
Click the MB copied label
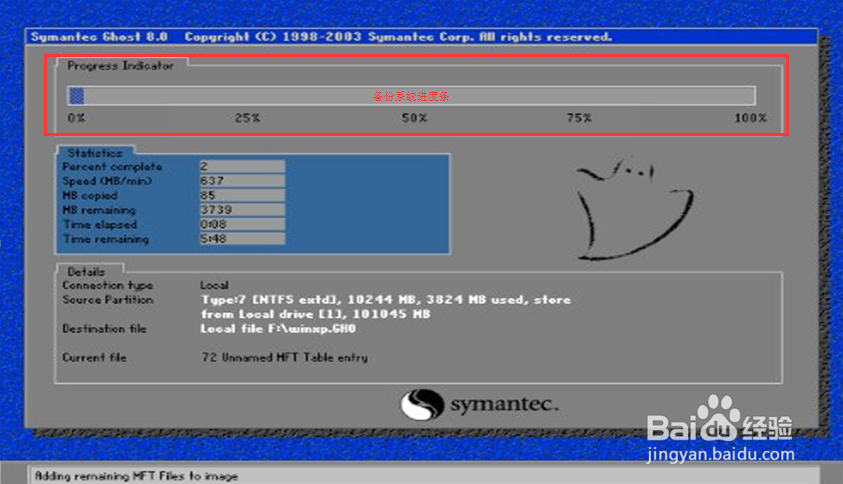pos(90,196)
